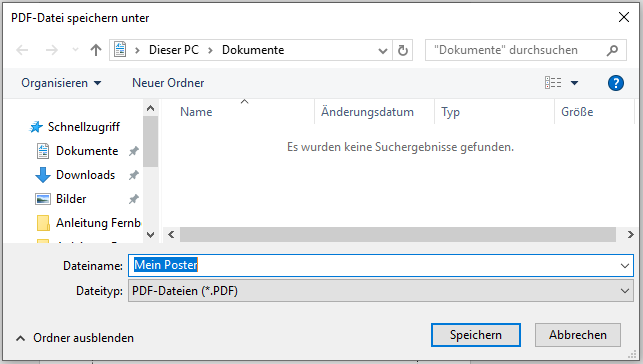
Task: Open Dokumente in the navigation pane
Action: pos(87,151)
